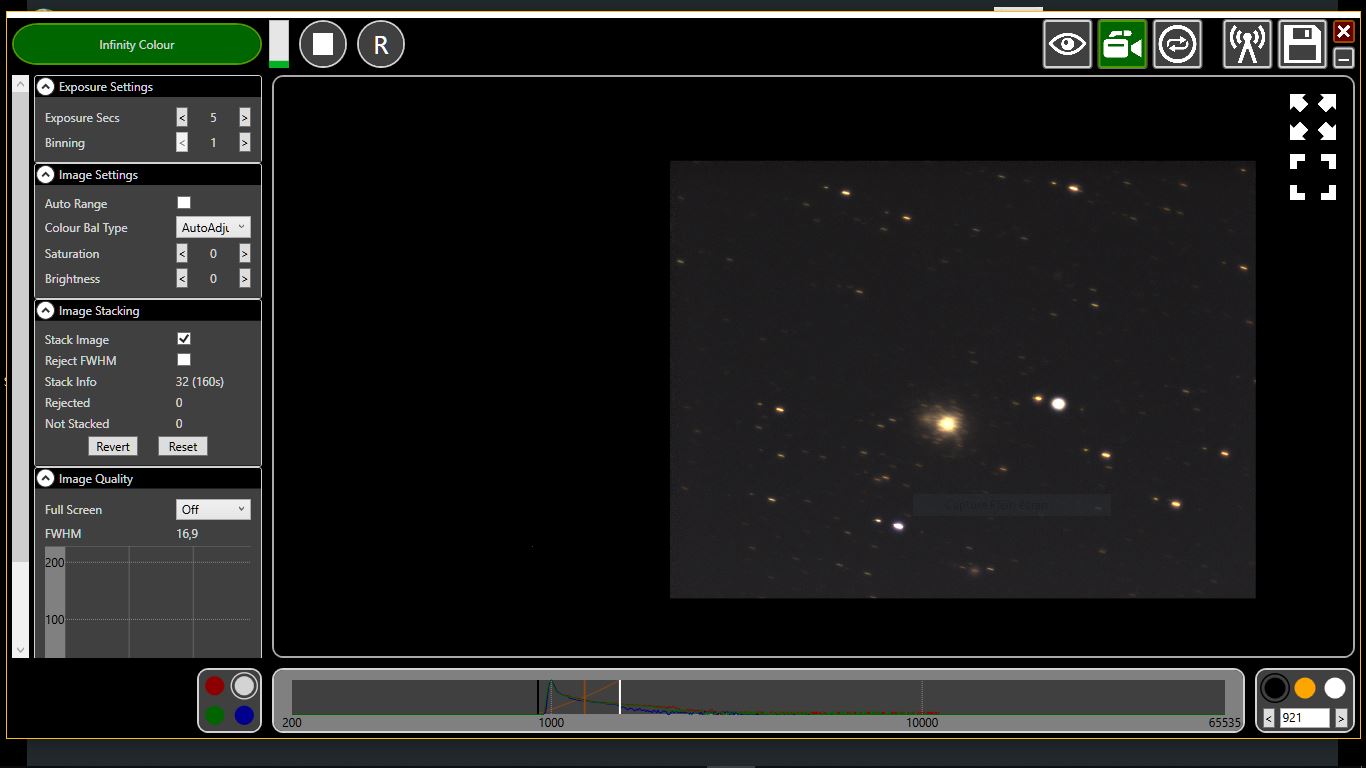This screenshot has height=768, width=1366.
Task: Increase the Saturation value
Action: coord(244,254)
